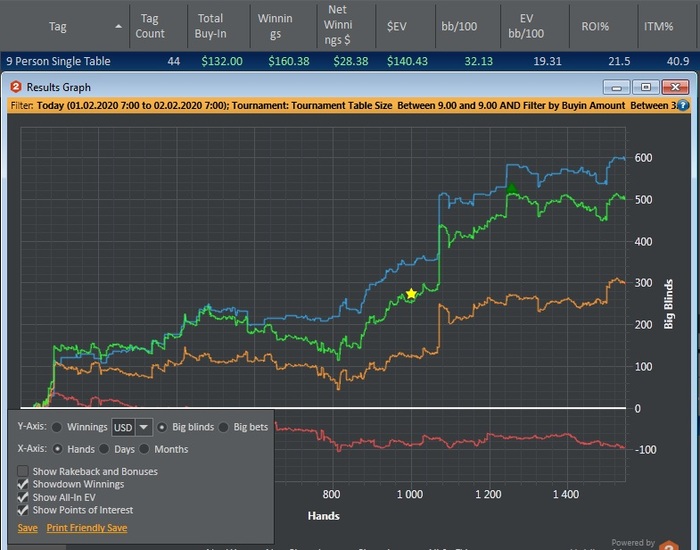
Task: Click the 40.9 ITM% cell
Action: (x=678, y=61)
